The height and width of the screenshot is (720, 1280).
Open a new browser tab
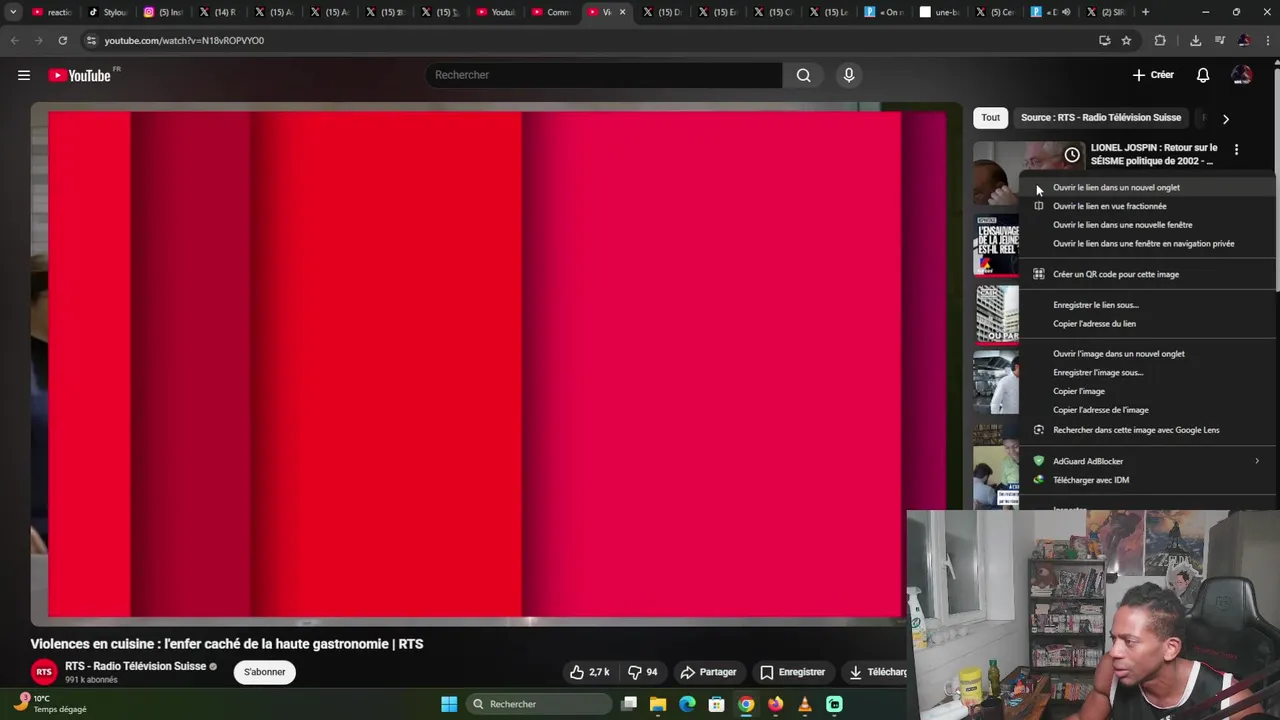tap(1145, 12)
